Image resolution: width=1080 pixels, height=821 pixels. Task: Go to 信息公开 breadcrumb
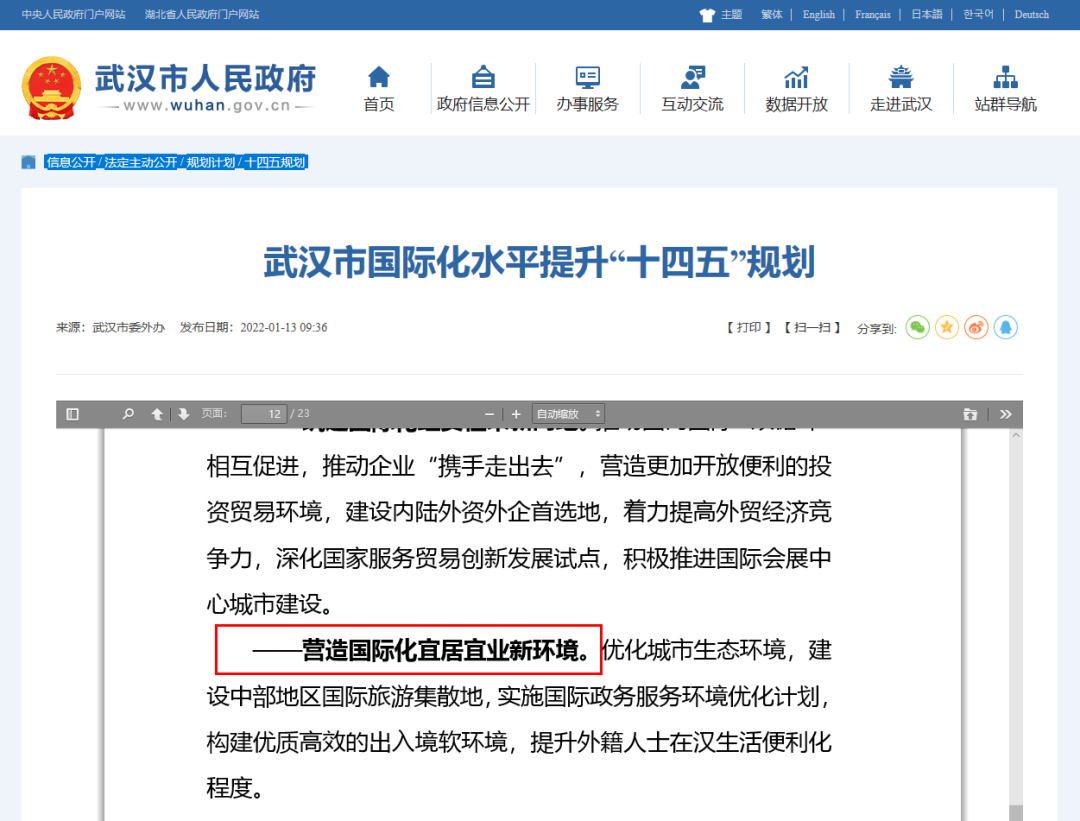(71, 163)
